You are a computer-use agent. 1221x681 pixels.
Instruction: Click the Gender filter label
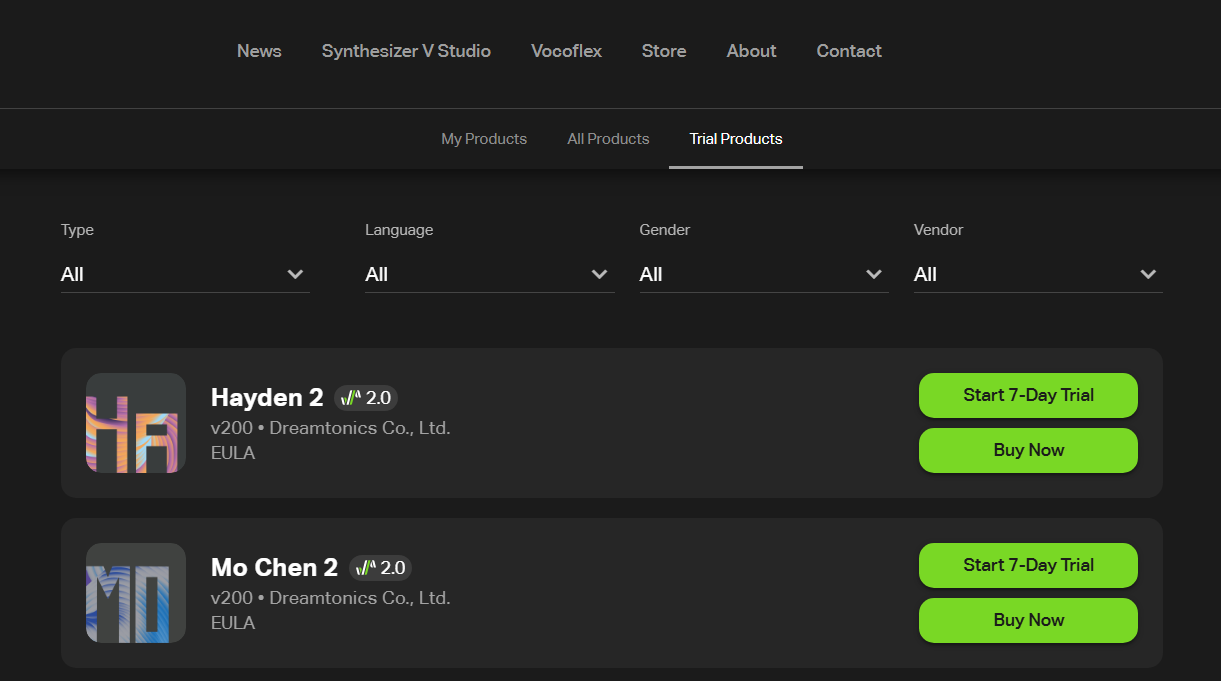click(665, 230)
